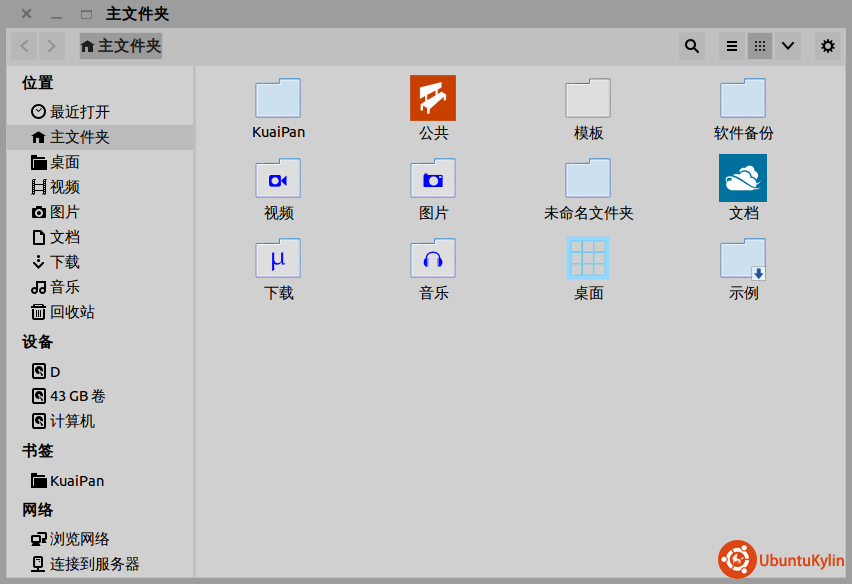Switch to icon grid view
The width and height of the screenshot is (852, 584).
[760, 46]
